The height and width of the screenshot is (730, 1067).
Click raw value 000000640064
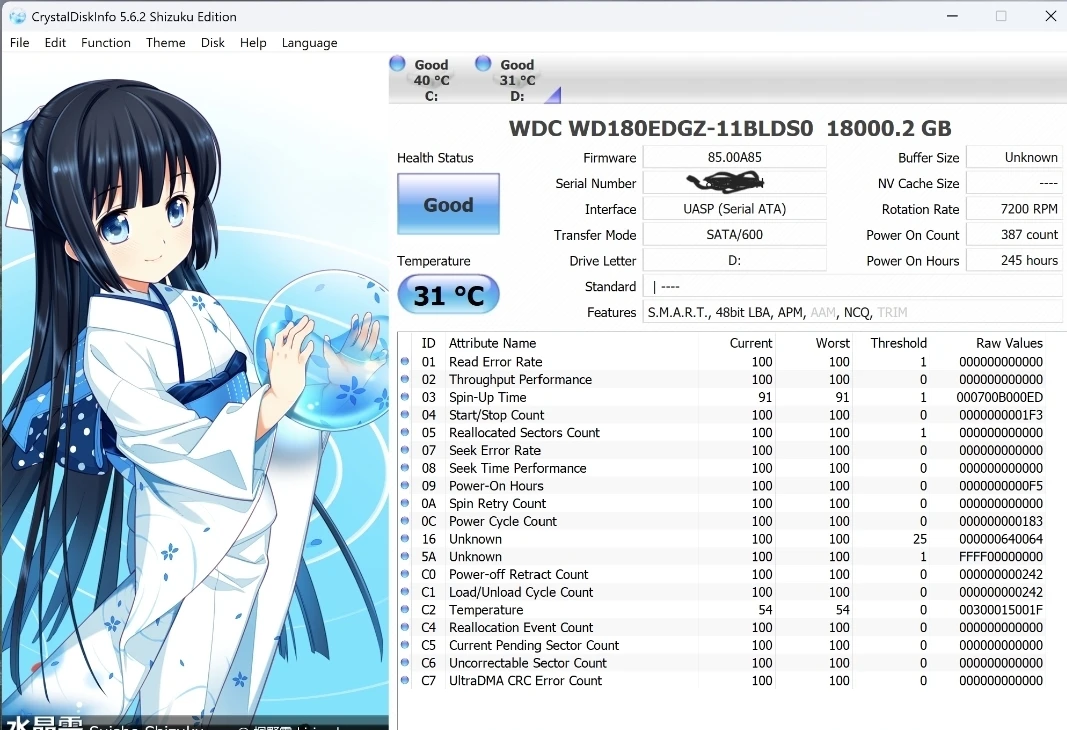point(1000,539)
